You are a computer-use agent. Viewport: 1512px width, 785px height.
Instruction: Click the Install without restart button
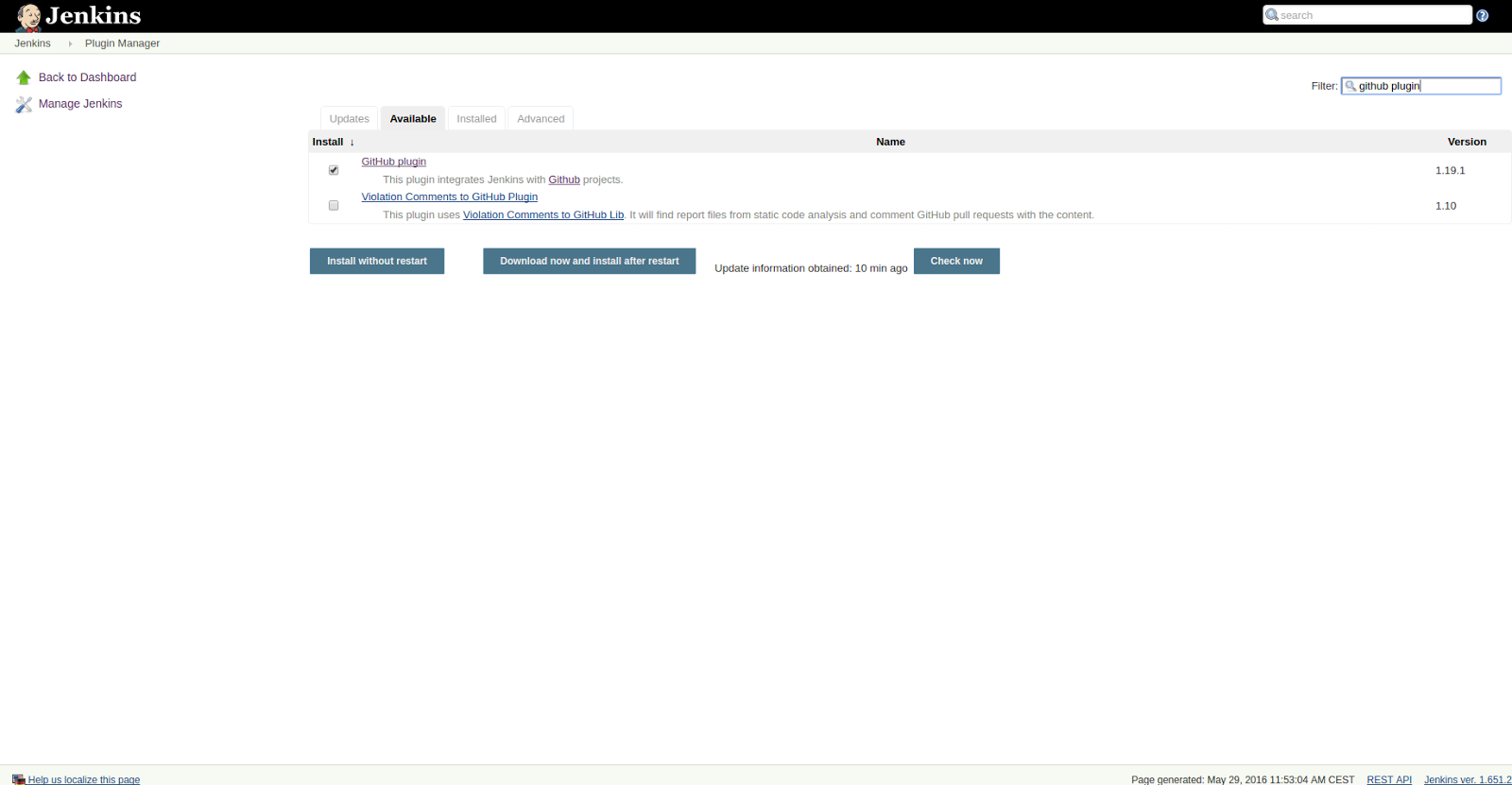[377, 261]
